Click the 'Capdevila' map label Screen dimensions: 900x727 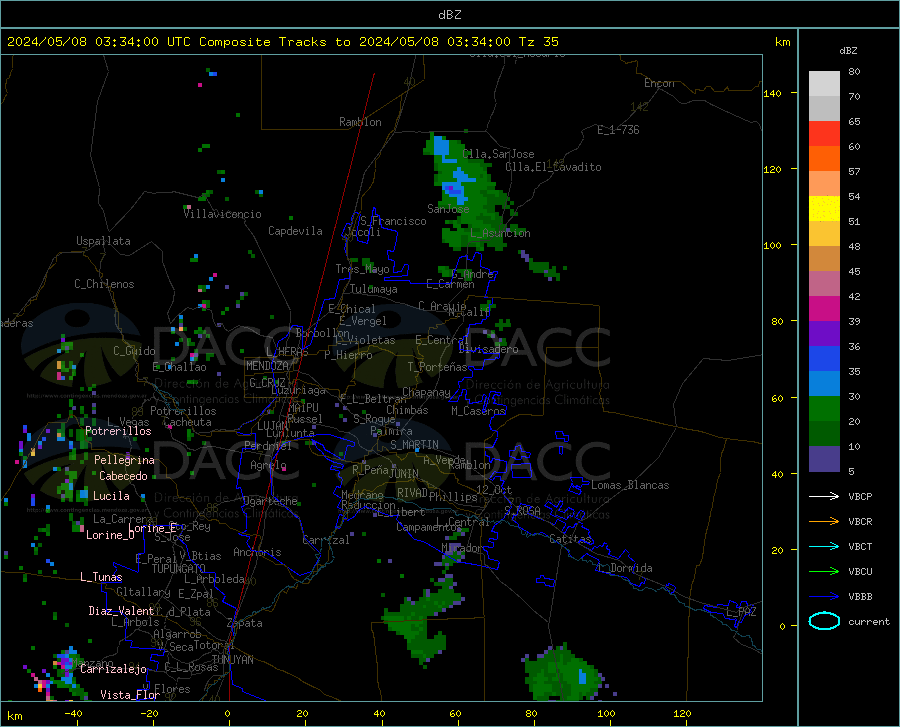tap(295, 231)
